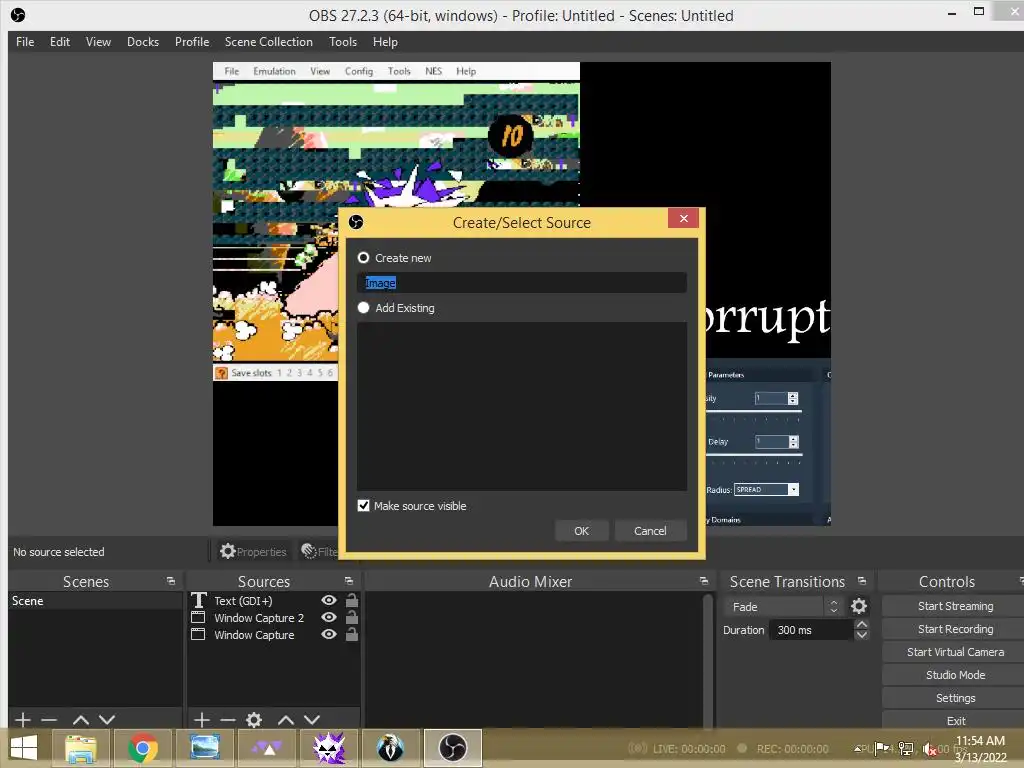The image size is (1024, 768).
Task: Select the Scene entry in Scenes list
Action: pyautogui.click(x=95, y=601)
